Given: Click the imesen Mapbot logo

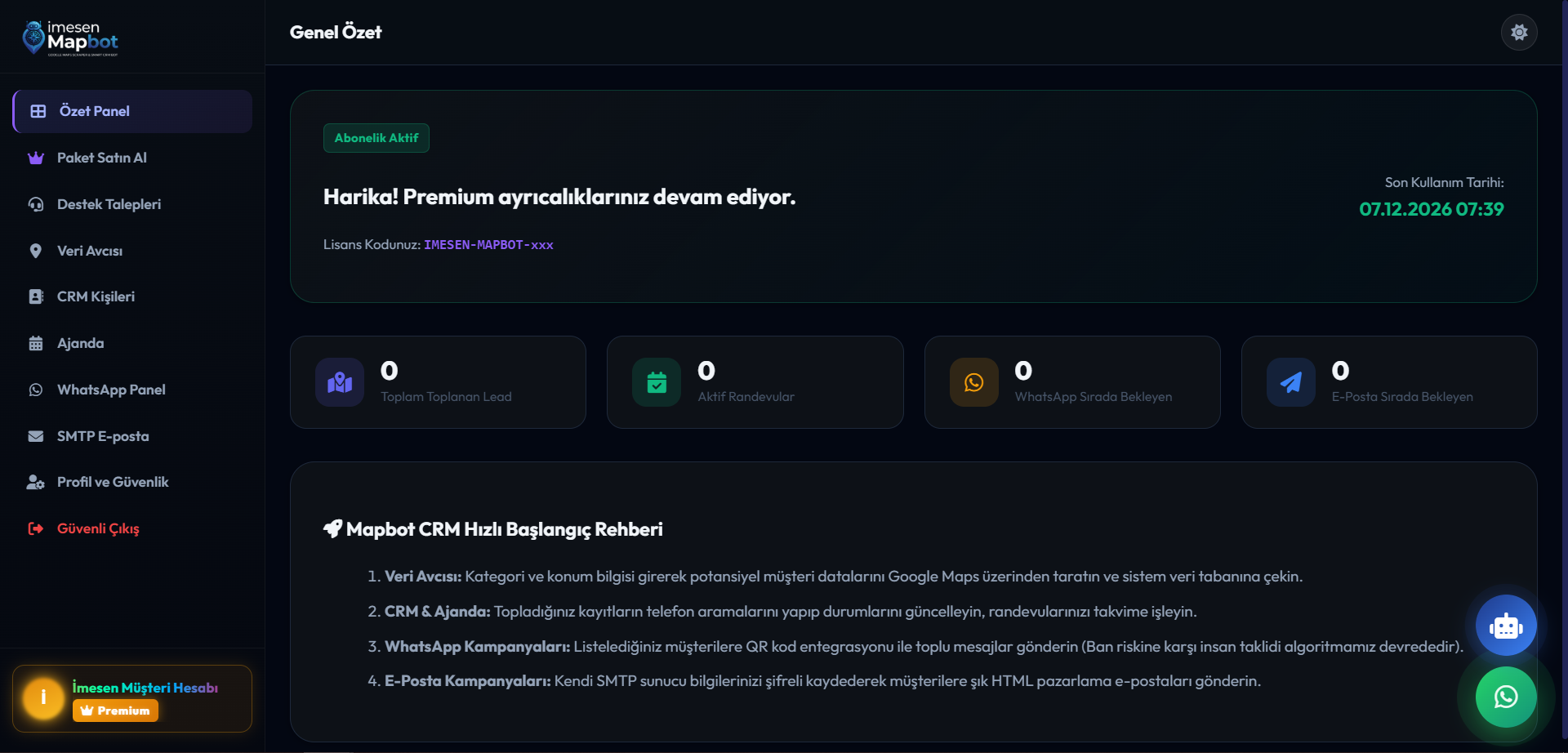Looking at the screenshot, I should tap(70, 38).
